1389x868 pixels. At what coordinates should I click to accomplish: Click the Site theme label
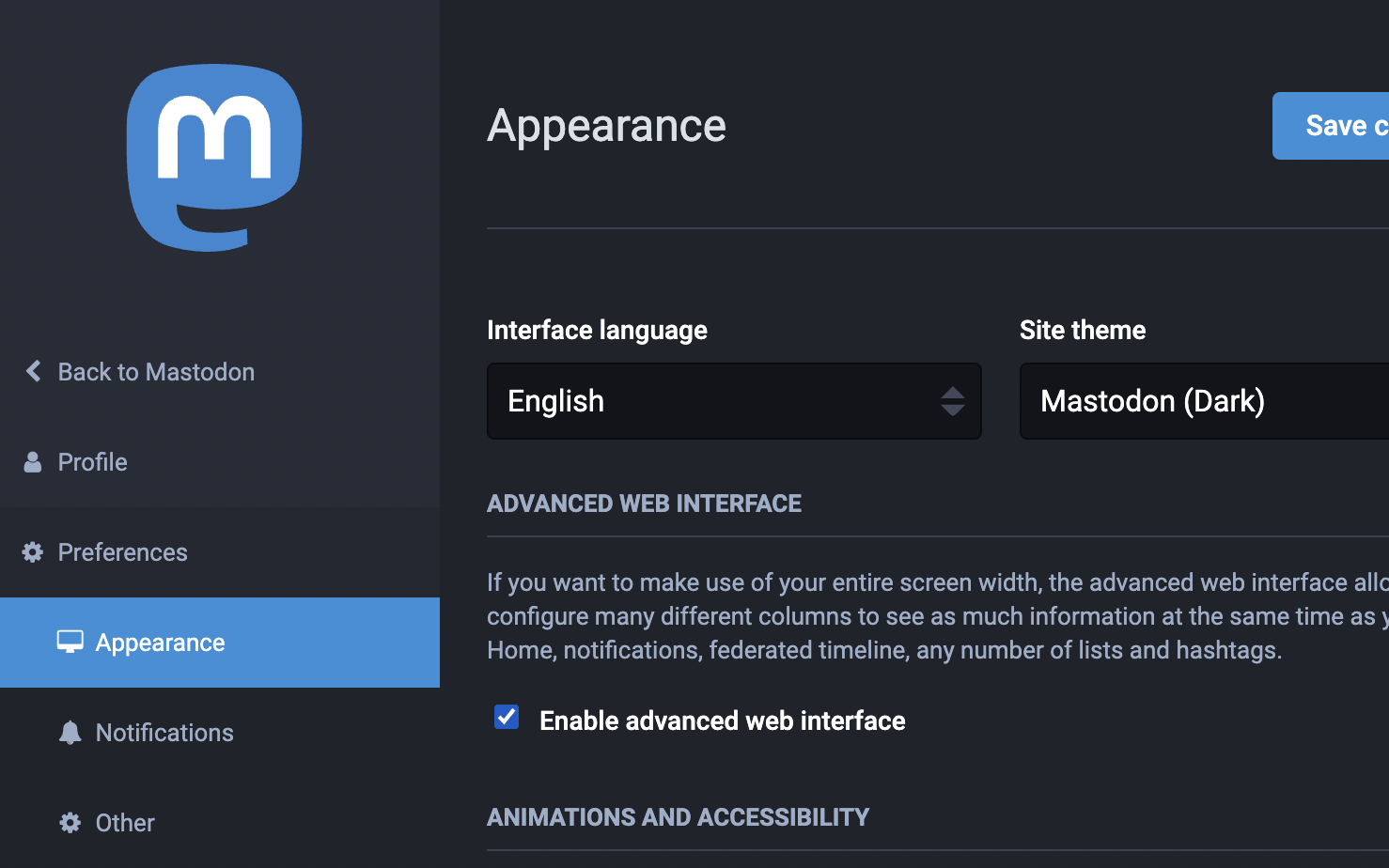coord(1083,330)
